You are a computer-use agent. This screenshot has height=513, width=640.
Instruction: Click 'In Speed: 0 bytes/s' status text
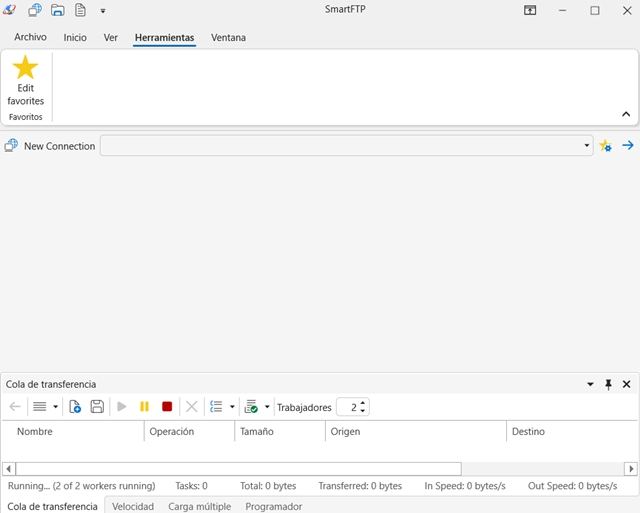pyautogui.click(x=465, y=486)
